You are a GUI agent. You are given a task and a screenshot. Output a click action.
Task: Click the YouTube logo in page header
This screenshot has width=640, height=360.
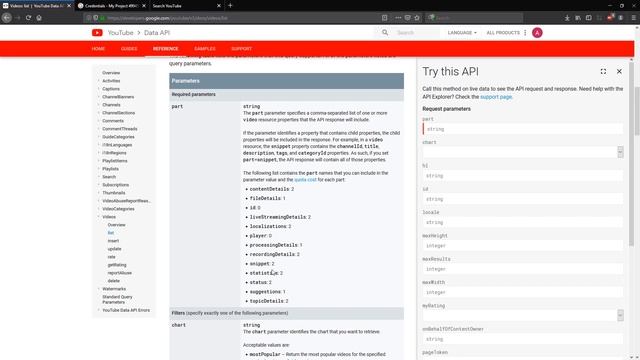click(97, 33)
